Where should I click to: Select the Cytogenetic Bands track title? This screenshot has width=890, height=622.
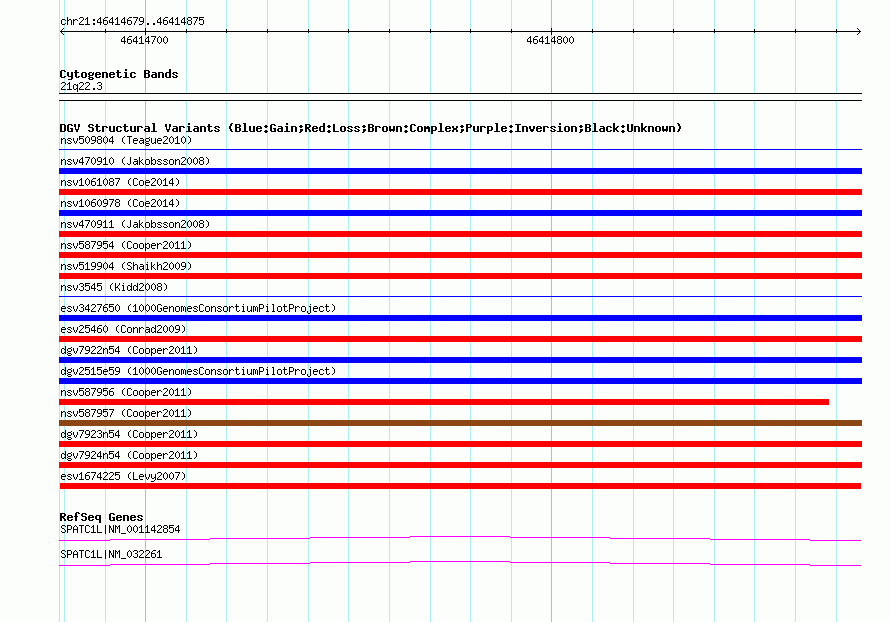pyautogui.click(x=119, y=74)
